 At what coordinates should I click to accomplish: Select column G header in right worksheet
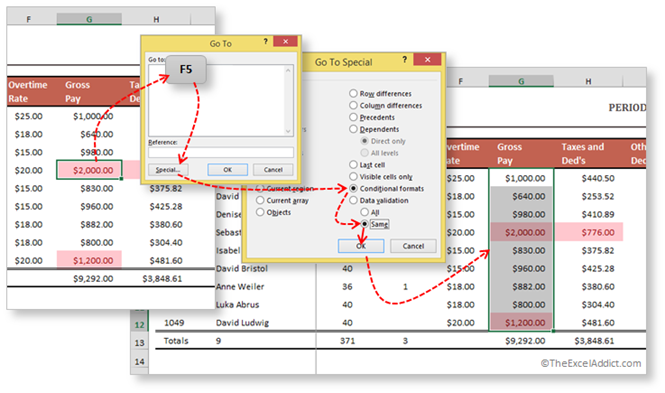[x=521, y=81]
